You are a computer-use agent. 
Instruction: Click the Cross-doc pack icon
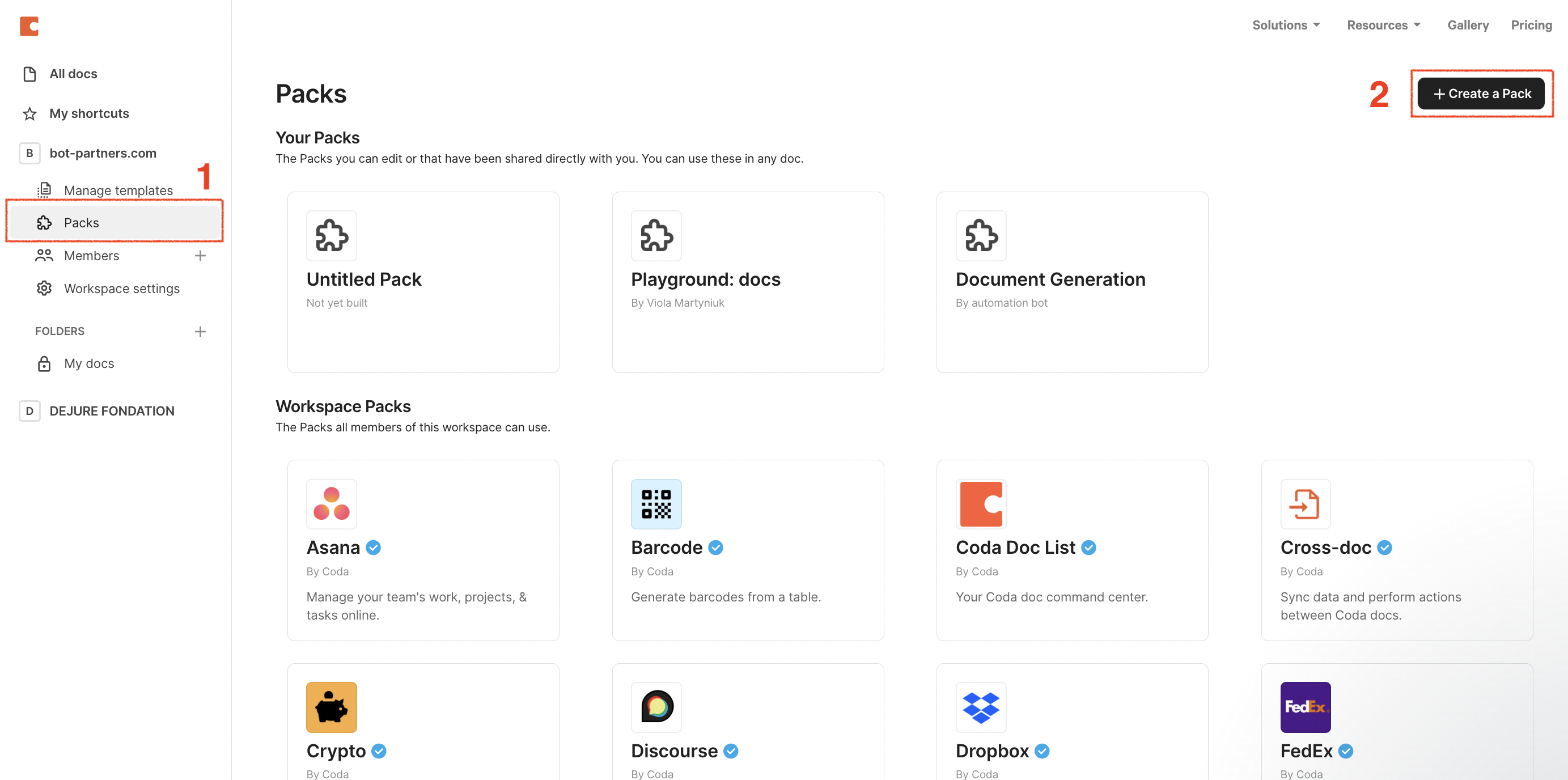click(1304, 503)
